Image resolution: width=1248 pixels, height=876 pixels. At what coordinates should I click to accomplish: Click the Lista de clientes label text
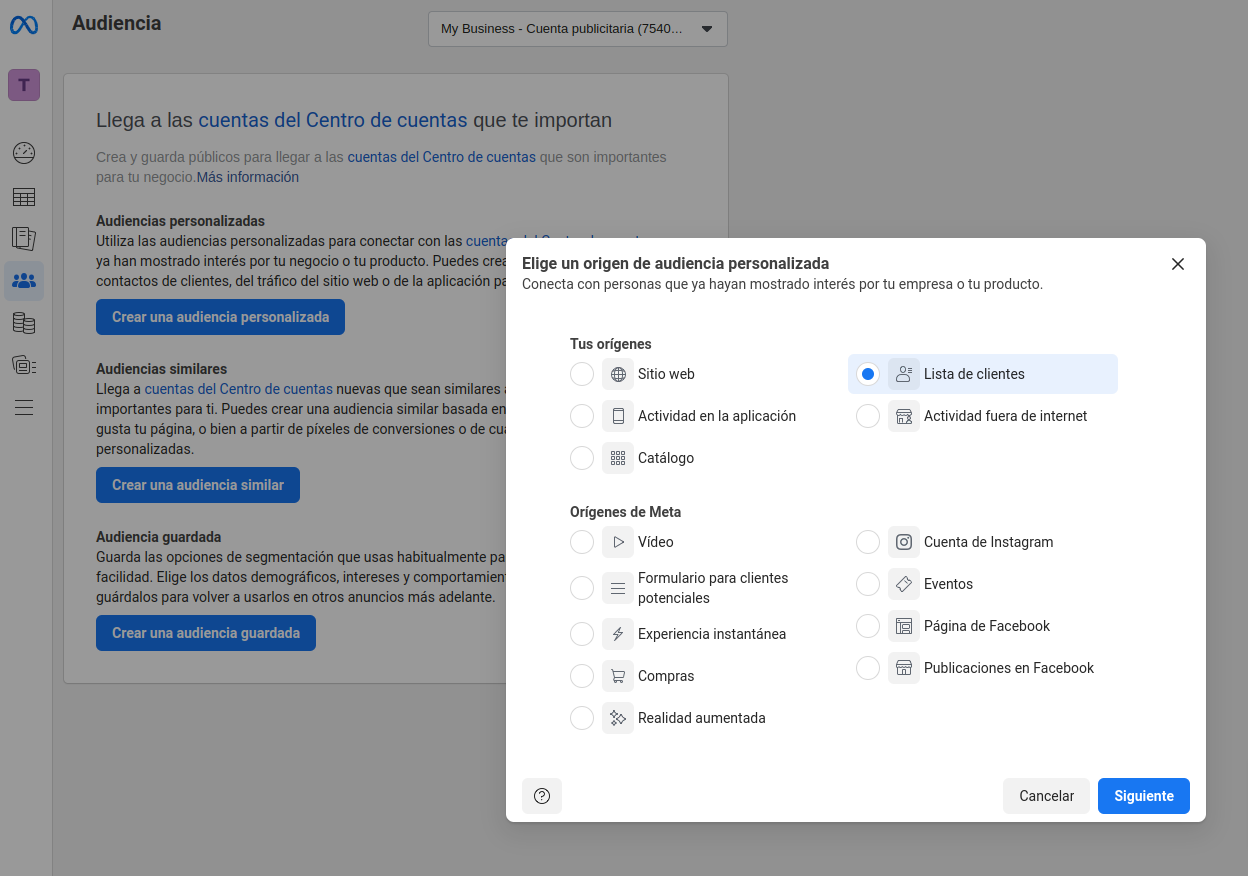point(974,374)
